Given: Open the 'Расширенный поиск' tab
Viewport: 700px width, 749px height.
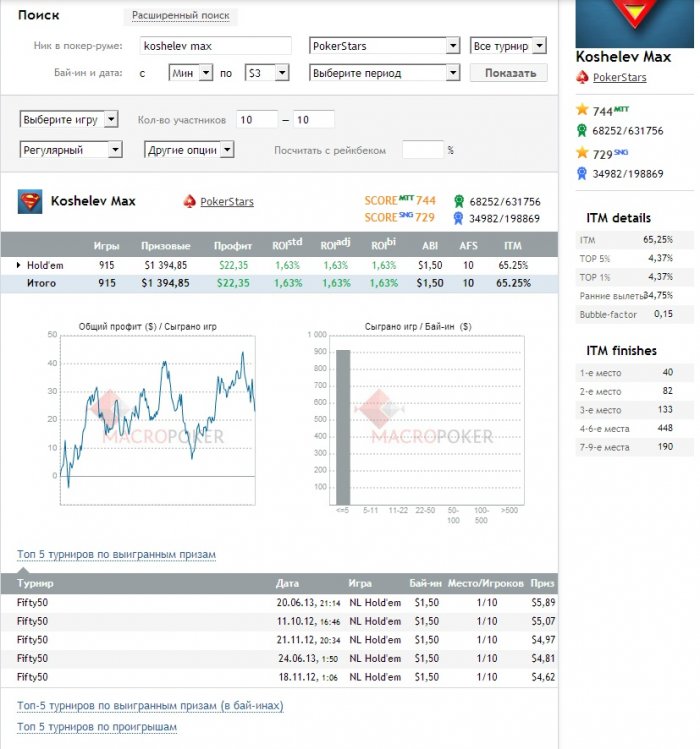Looking at the screenshot, I should (181, 15).
